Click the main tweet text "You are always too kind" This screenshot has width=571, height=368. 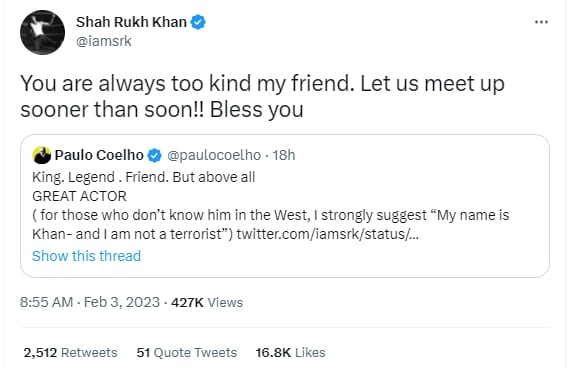point(135,84)
